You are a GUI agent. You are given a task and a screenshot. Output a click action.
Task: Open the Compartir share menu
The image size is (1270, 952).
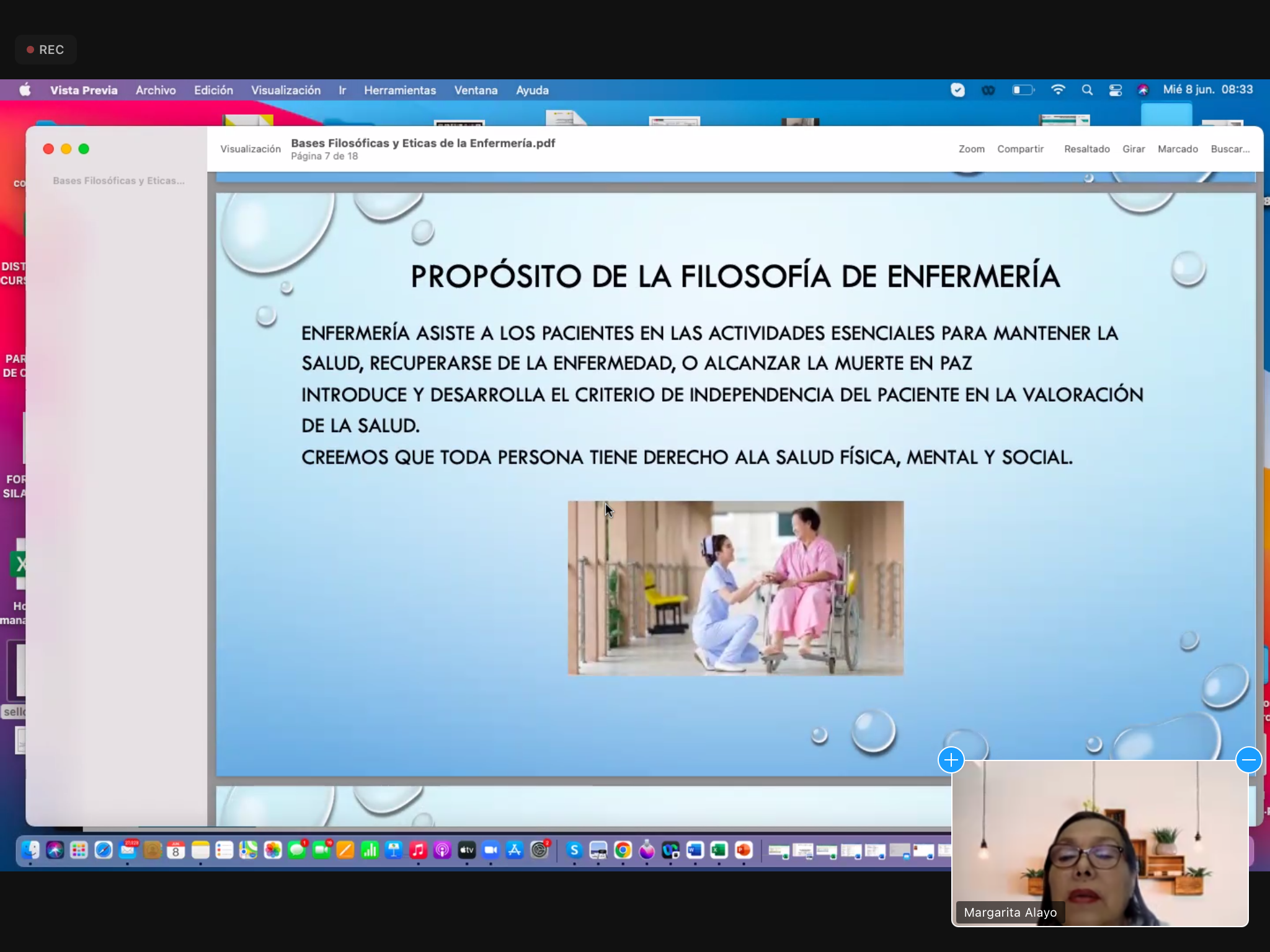[1020, 149]
